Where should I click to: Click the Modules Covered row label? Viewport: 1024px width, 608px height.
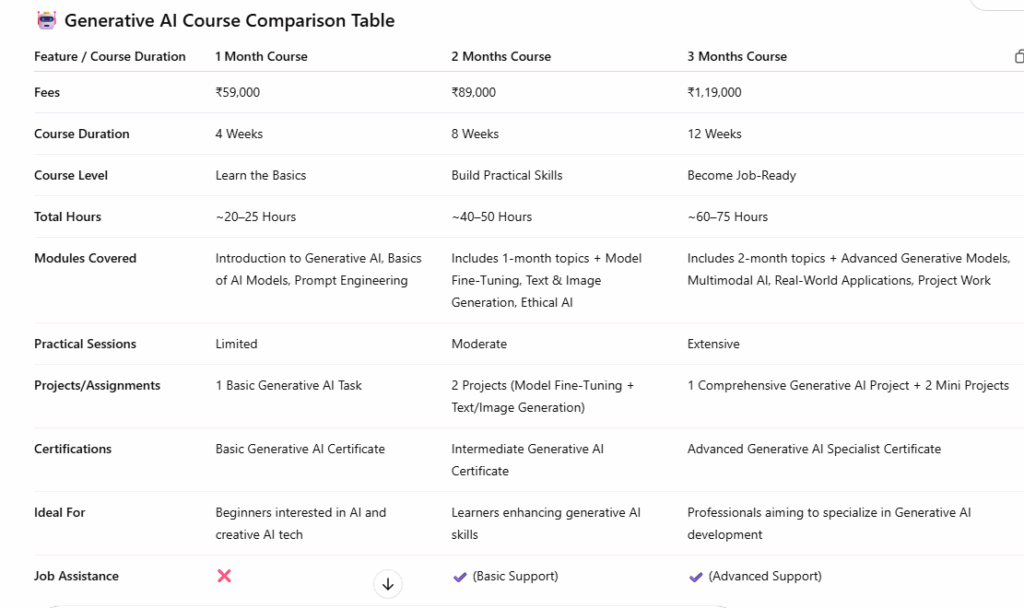point(85,258)
